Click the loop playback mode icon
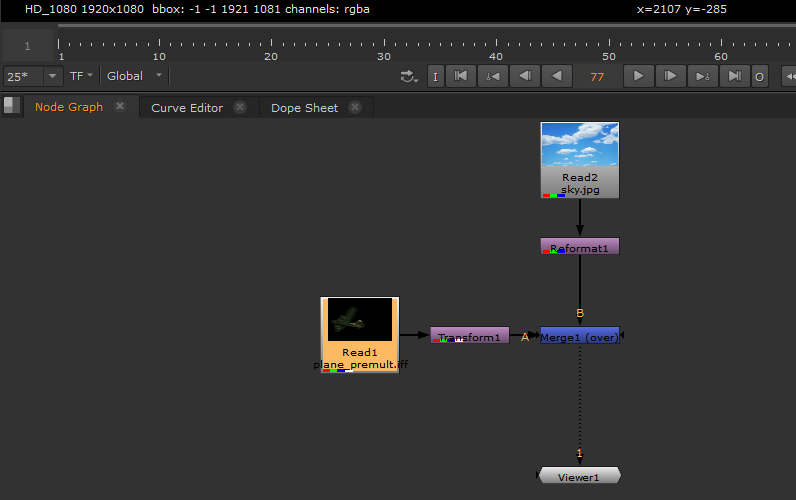796x500 pixels. [x=409, y=77]
